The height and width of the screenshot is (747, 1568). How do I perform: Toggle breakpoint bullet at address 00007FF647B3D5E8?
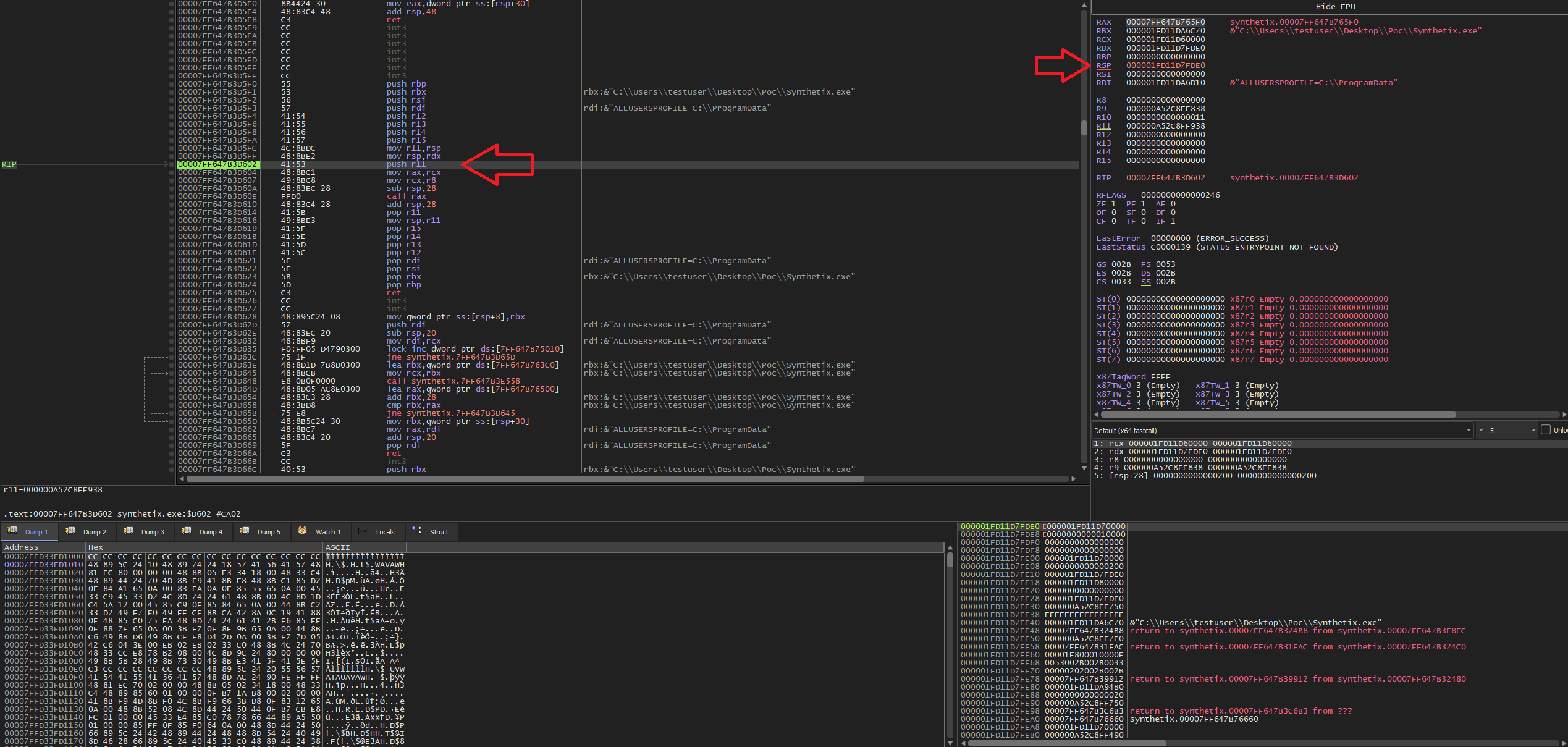[x=172, y=20]
